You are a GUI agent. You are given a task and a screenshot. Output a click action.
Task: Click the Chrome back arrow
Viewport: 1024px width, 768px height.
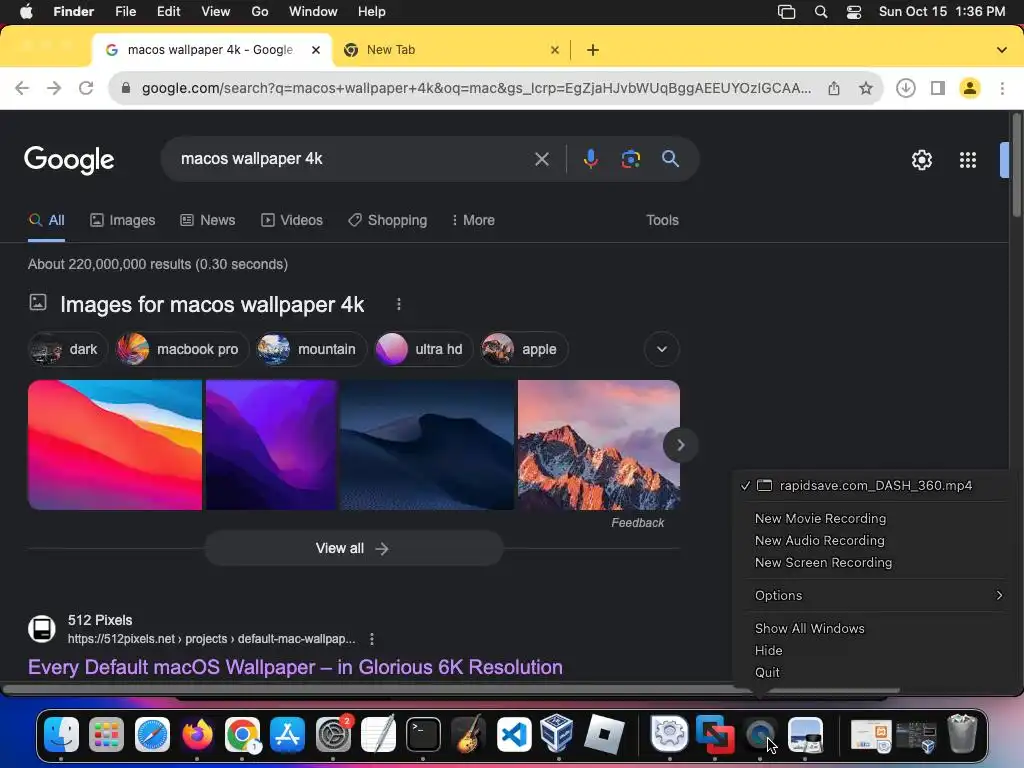coord(22,88)
